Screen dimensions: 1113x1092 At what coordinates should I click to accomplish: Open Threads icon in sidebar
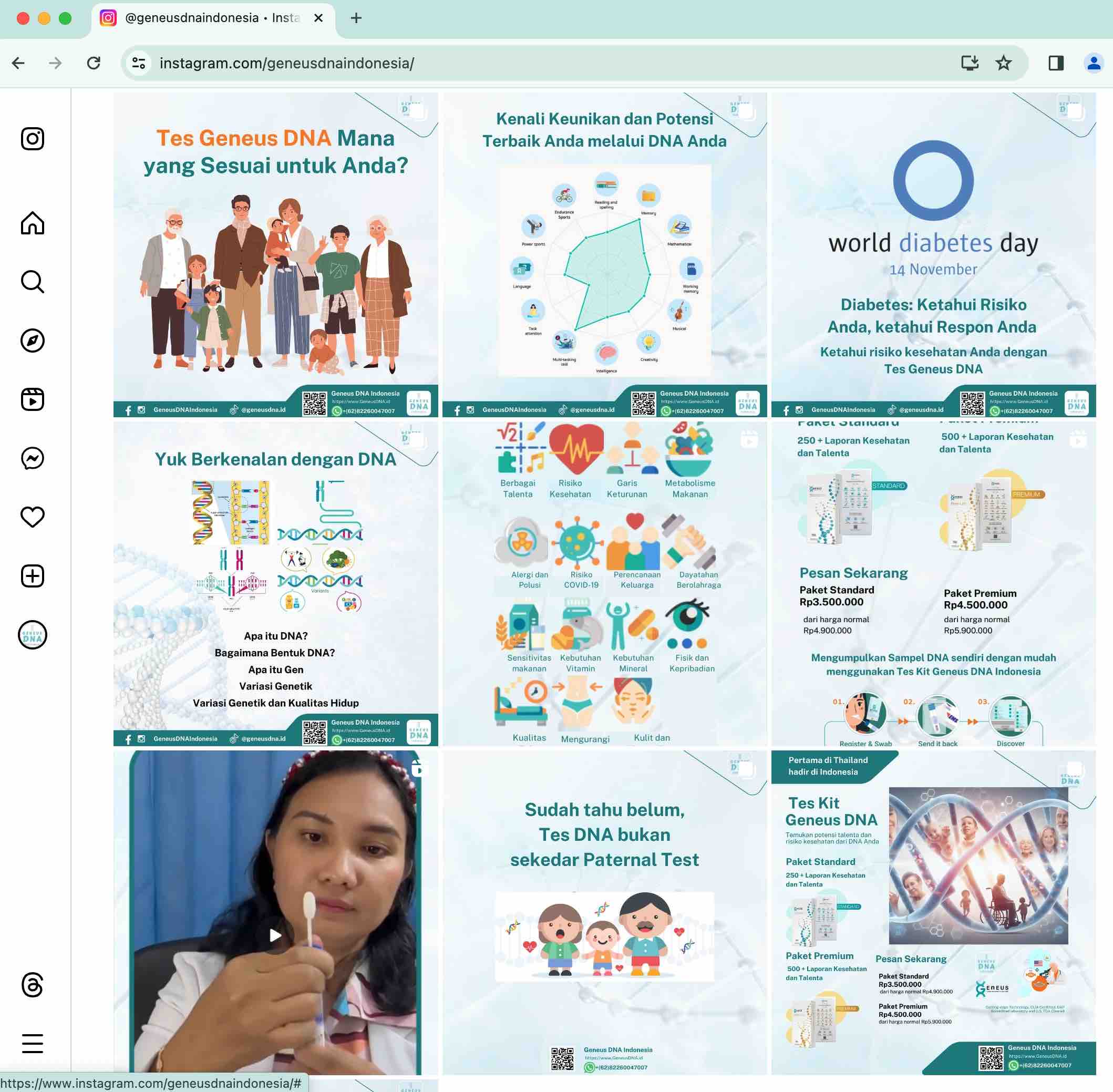coord(33,985)
